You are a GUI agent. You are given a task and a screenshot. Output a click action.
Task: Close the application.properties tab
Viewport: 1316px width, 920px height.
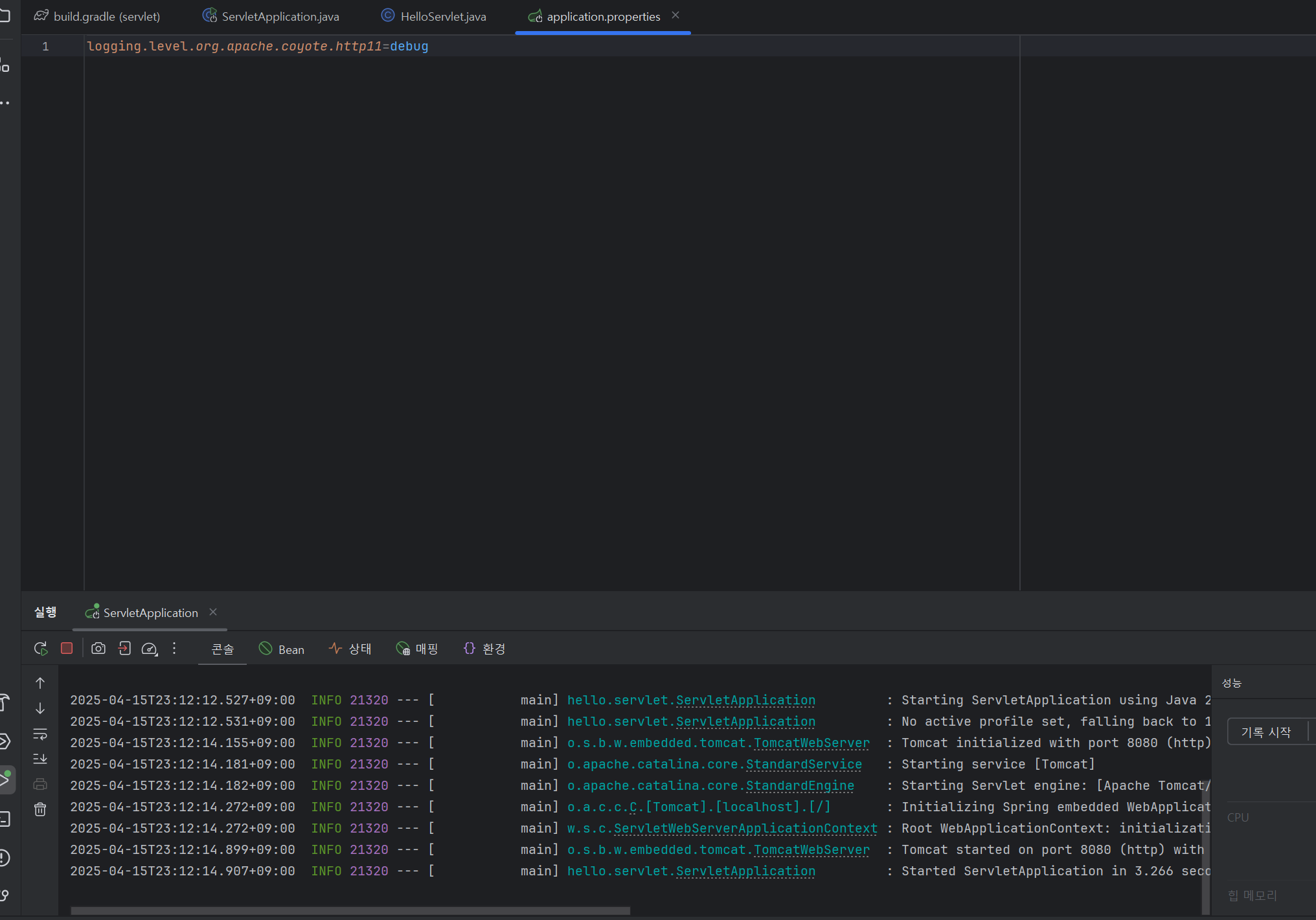pyautogui.click(x=675, y=15)
